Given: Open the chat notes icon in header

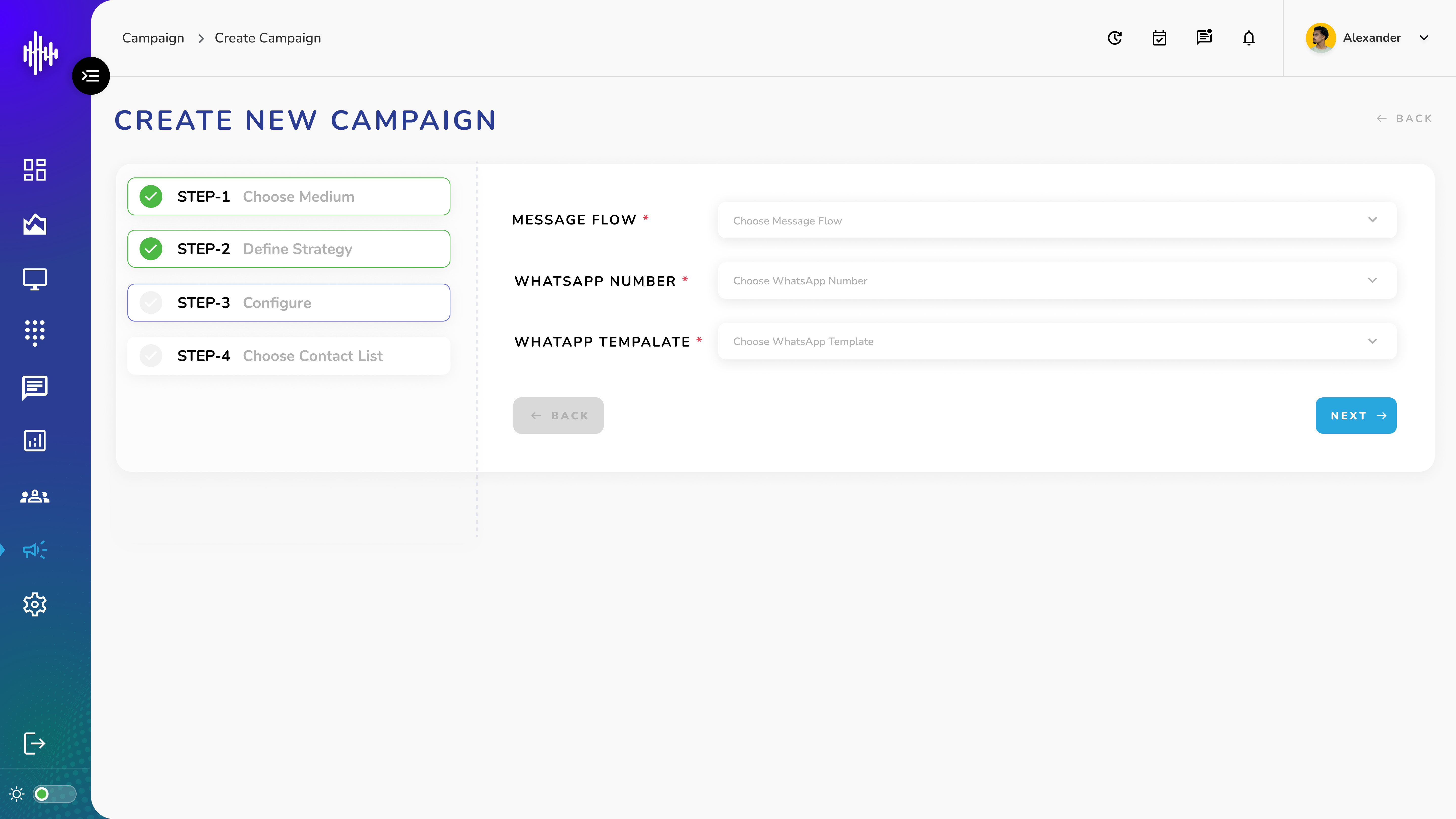Looking at the screenshot, I should point(1204,37).
